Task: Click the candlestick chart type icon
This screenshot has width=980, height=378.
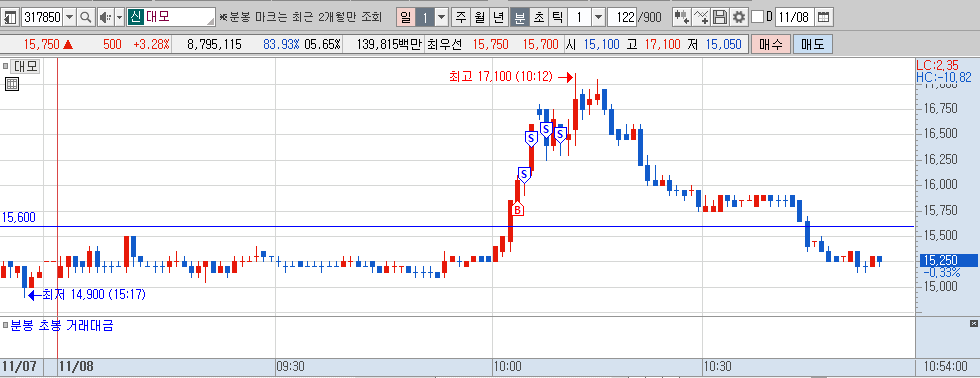Action: [681, 17]
